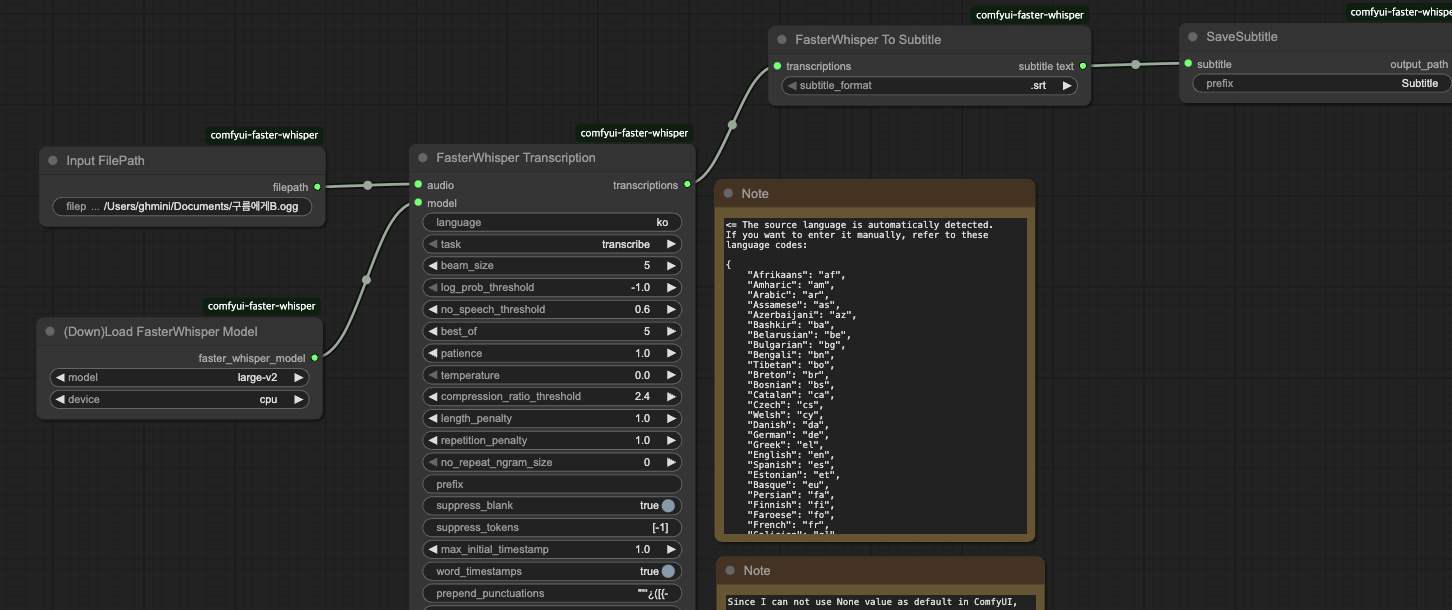Screen dimensions: 1452x610
Task: Click the transcriptions input socket on To Subtitle node
Action: 778,67
